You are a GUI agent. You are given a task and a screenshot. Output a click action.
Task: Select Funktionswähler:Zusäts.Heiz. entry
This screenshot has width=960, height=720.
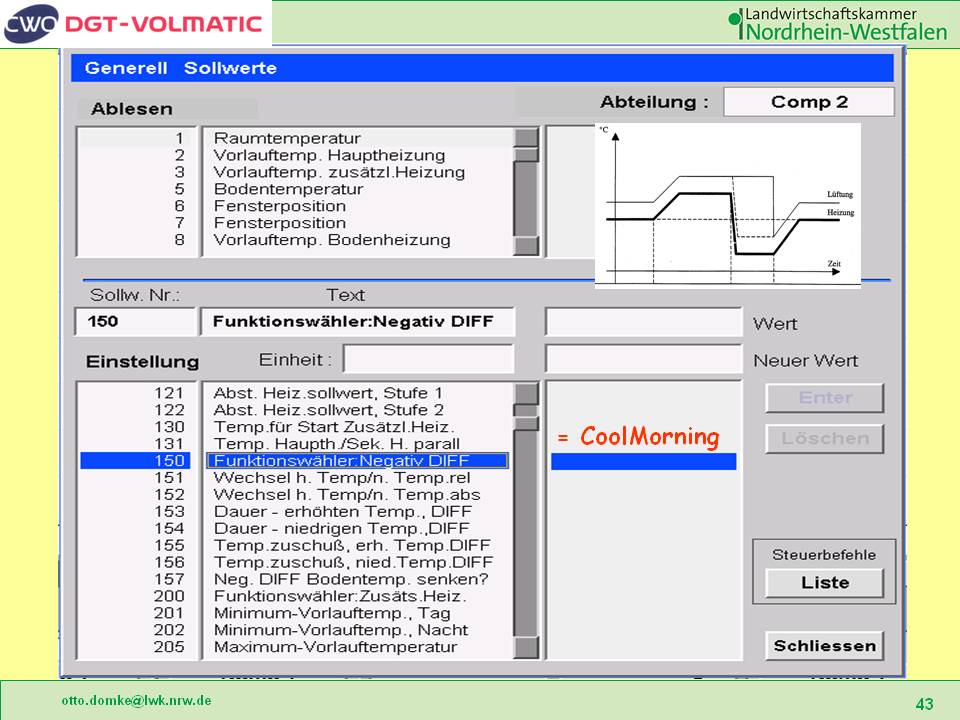click(x=340, y=596)
